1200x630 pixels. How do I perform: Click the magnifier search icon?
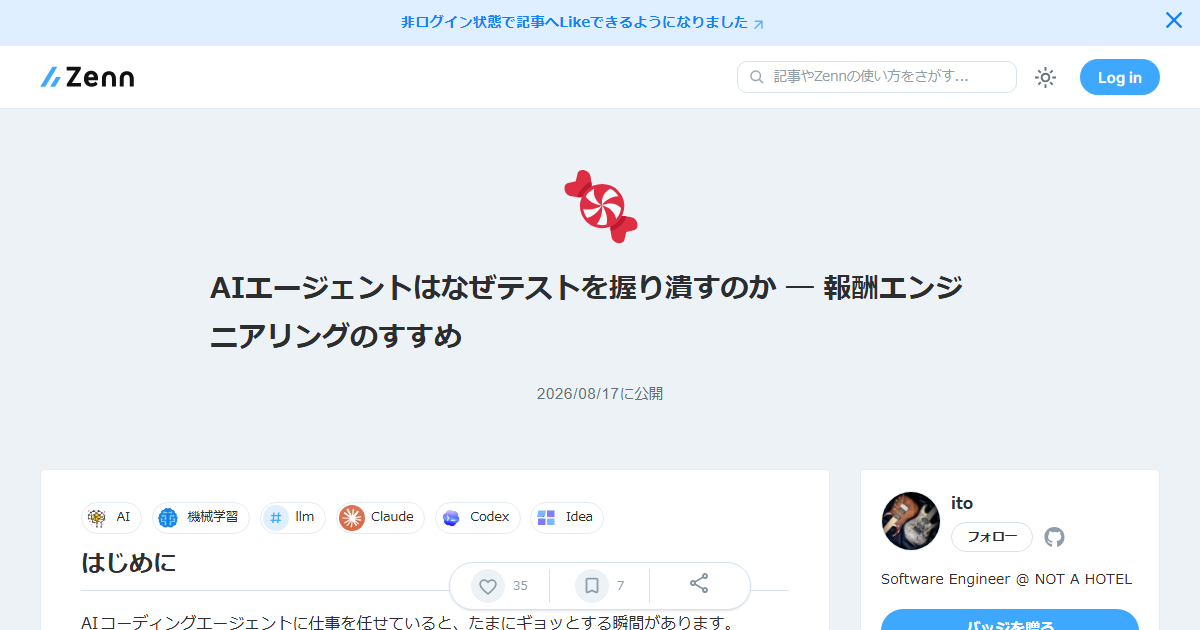(x=757, y=77)
